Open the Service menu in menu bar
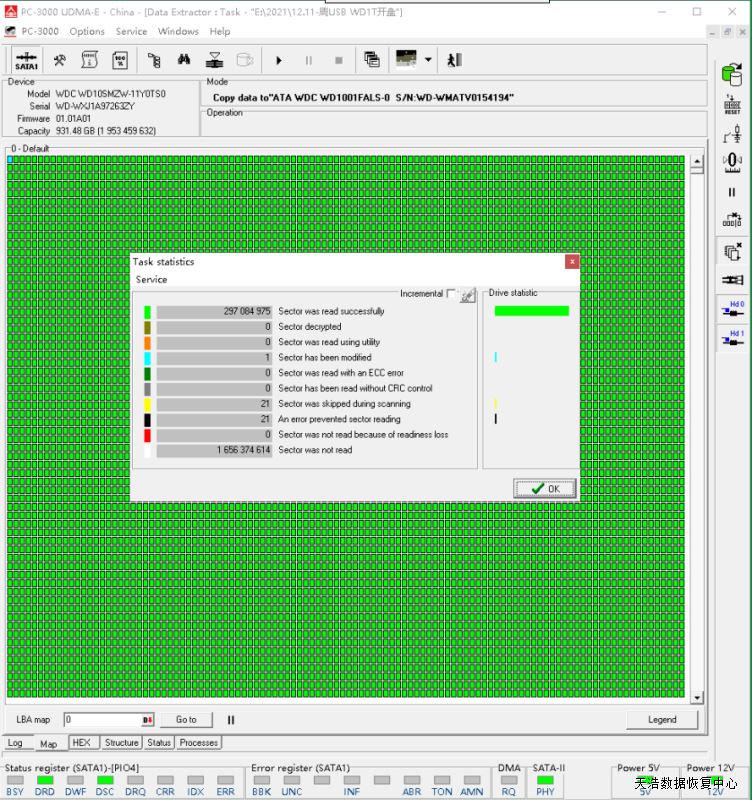752x800 pixels. [131, 31]
